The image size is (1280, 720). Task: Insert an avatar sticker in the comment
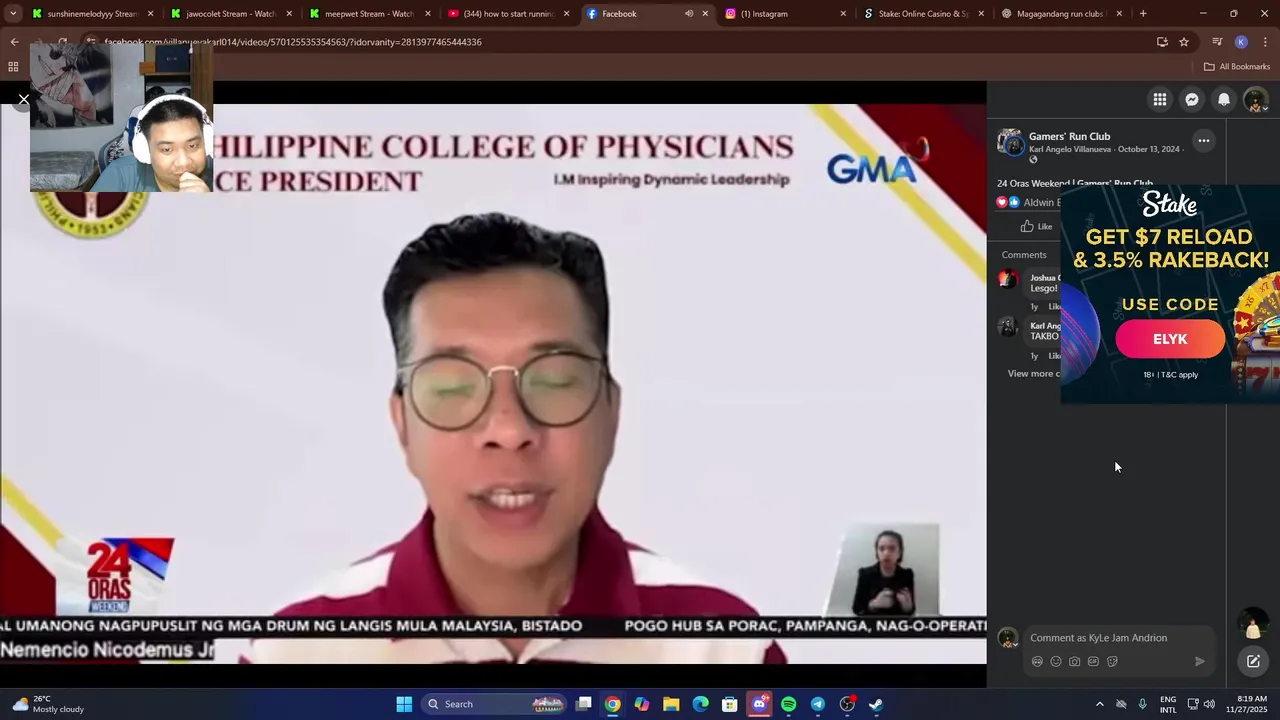(1037, 661)
